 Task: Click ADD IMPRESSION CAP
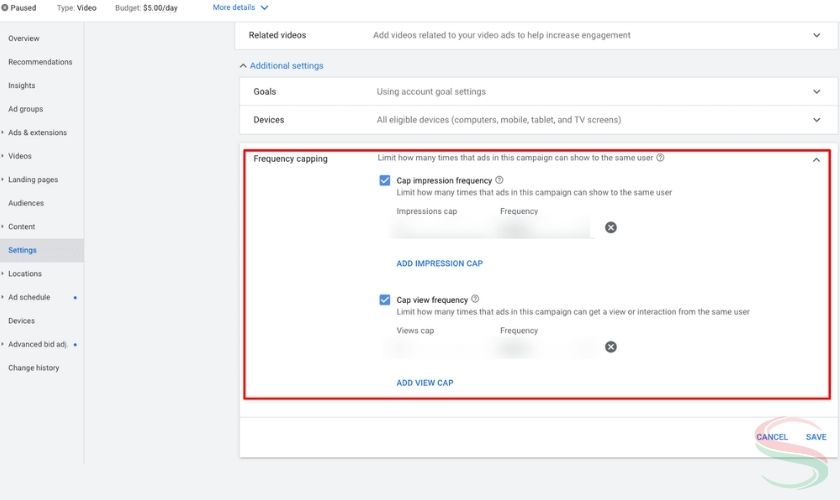pos(439,264)
